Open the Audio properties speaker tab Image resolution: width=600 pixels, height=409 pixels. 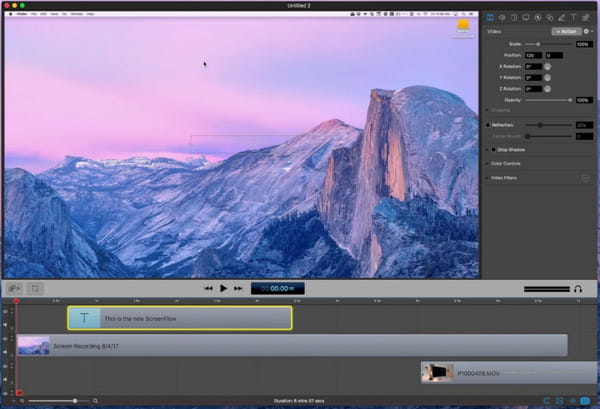(x=502, y=18)
